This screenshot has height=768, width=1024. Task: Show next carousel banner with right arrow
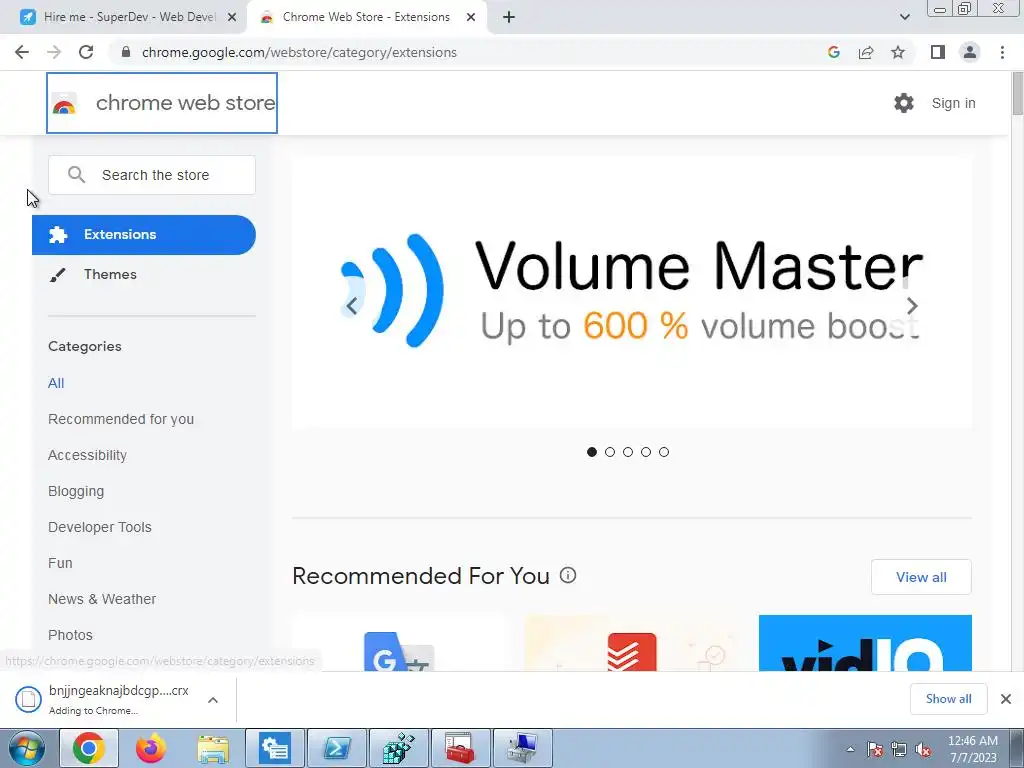point(912,306)
